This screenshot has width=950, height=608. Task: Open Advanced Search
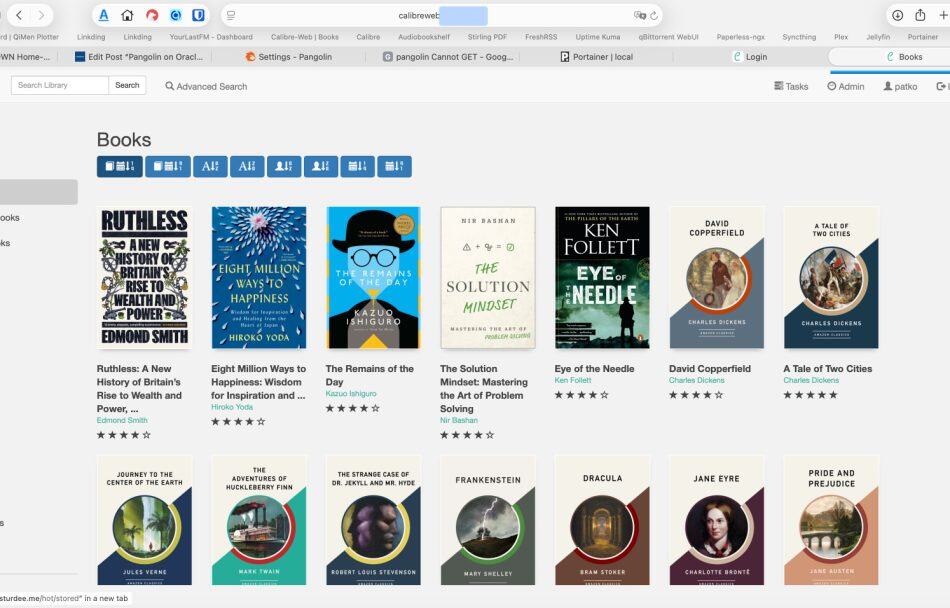[x=207, y=86]
